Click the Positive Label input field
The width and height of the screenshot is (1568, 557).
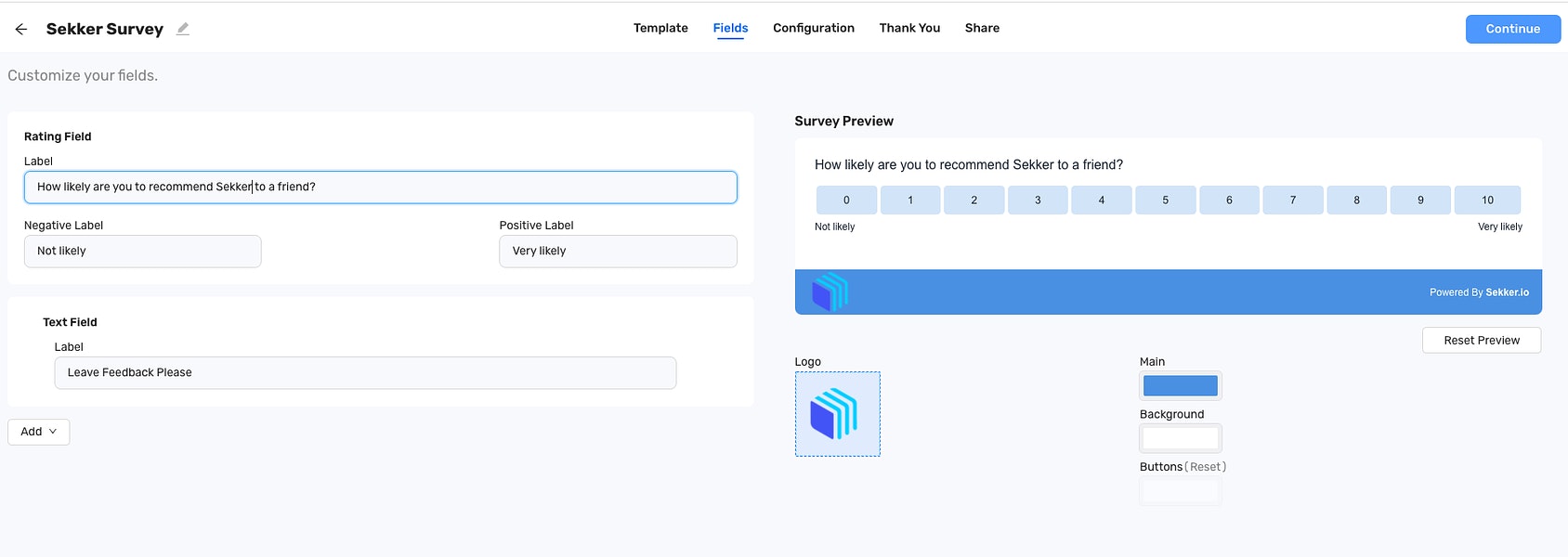click(x=618, y=252)
